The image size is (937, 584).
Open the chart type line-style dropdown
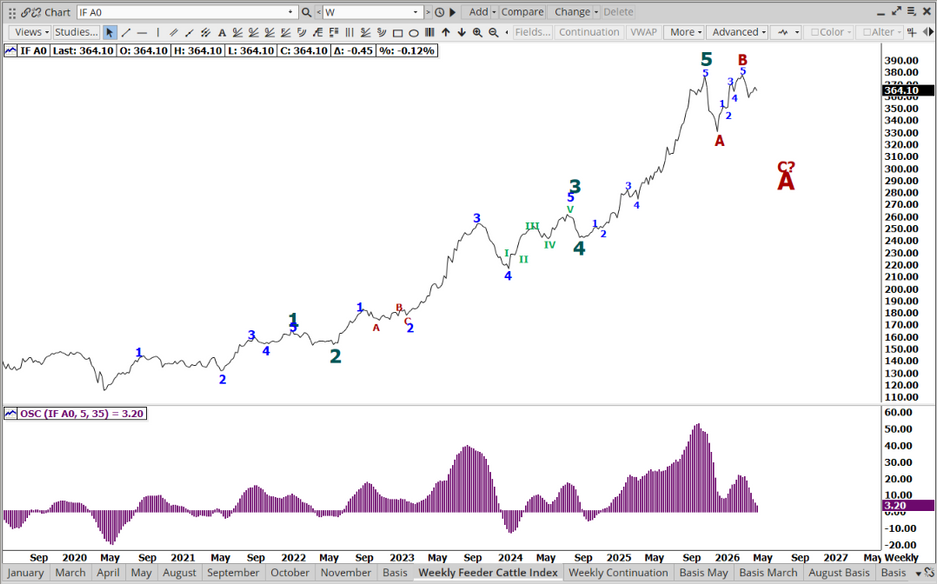point(786,32)
